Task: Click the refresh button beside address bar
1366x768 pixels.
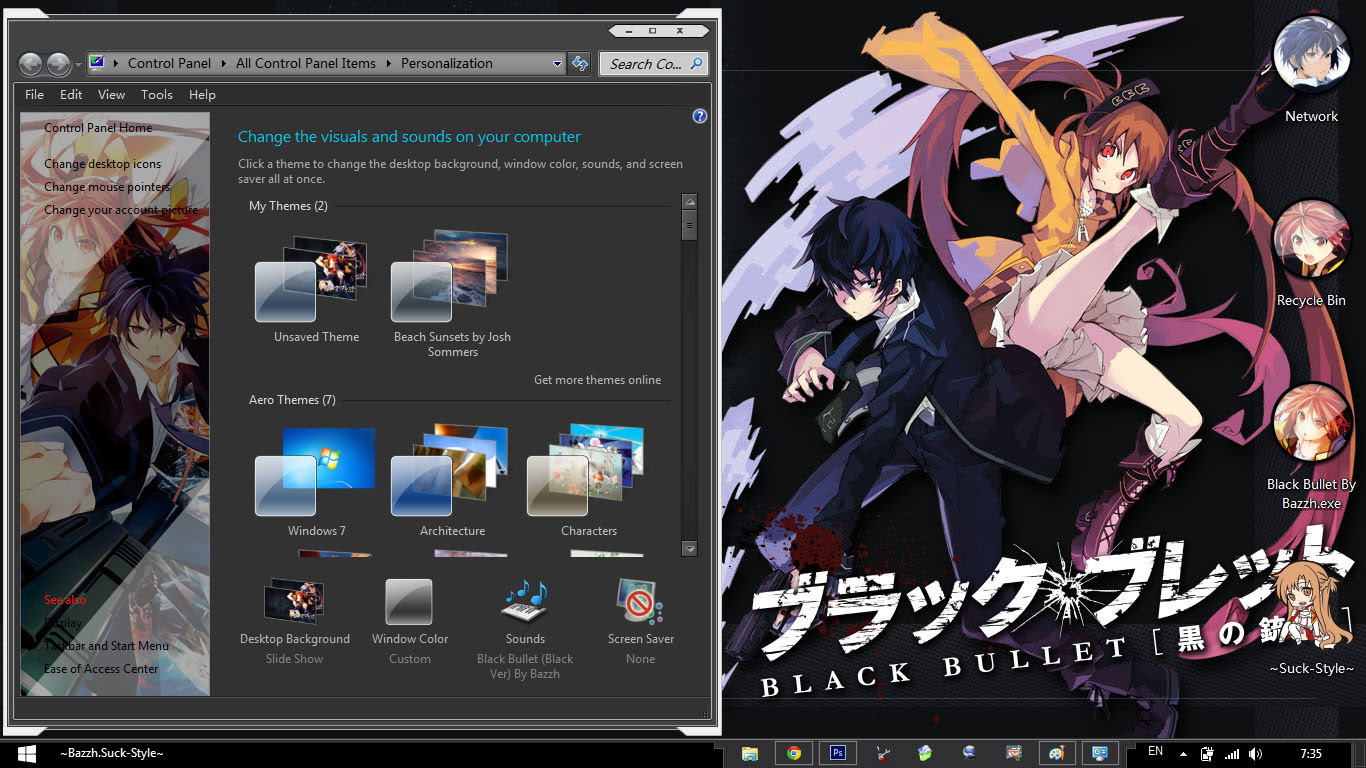Action: coord(580,63)
